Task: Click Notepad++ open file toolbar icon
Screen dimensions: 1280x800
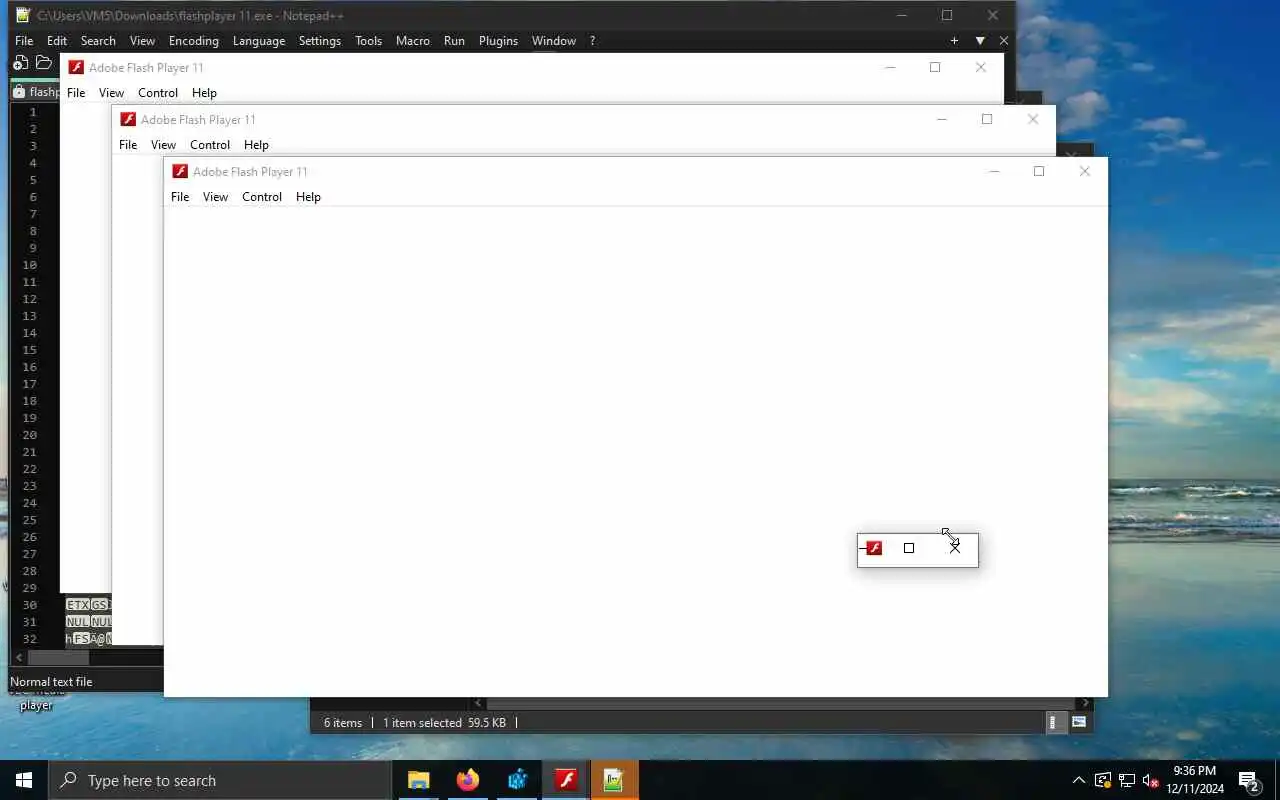Action: (43, 63)
